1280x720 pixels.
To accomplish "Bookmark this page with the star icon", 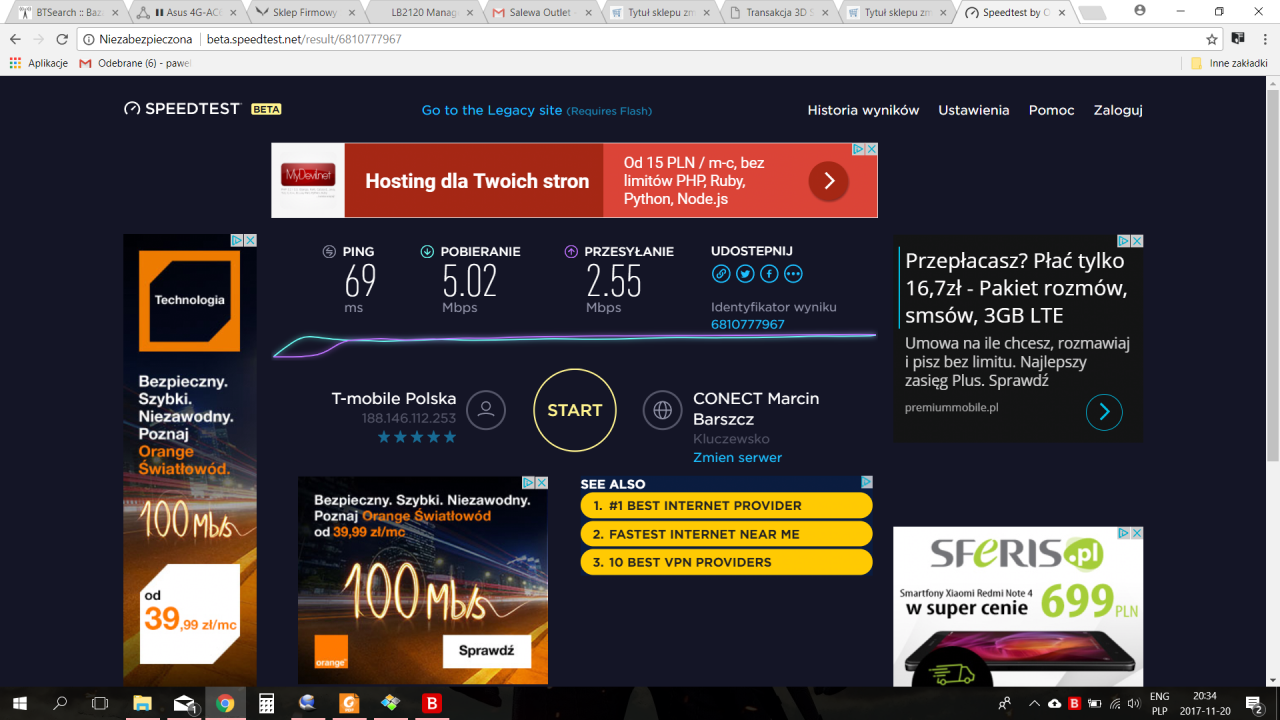I will pos(1212,39).
